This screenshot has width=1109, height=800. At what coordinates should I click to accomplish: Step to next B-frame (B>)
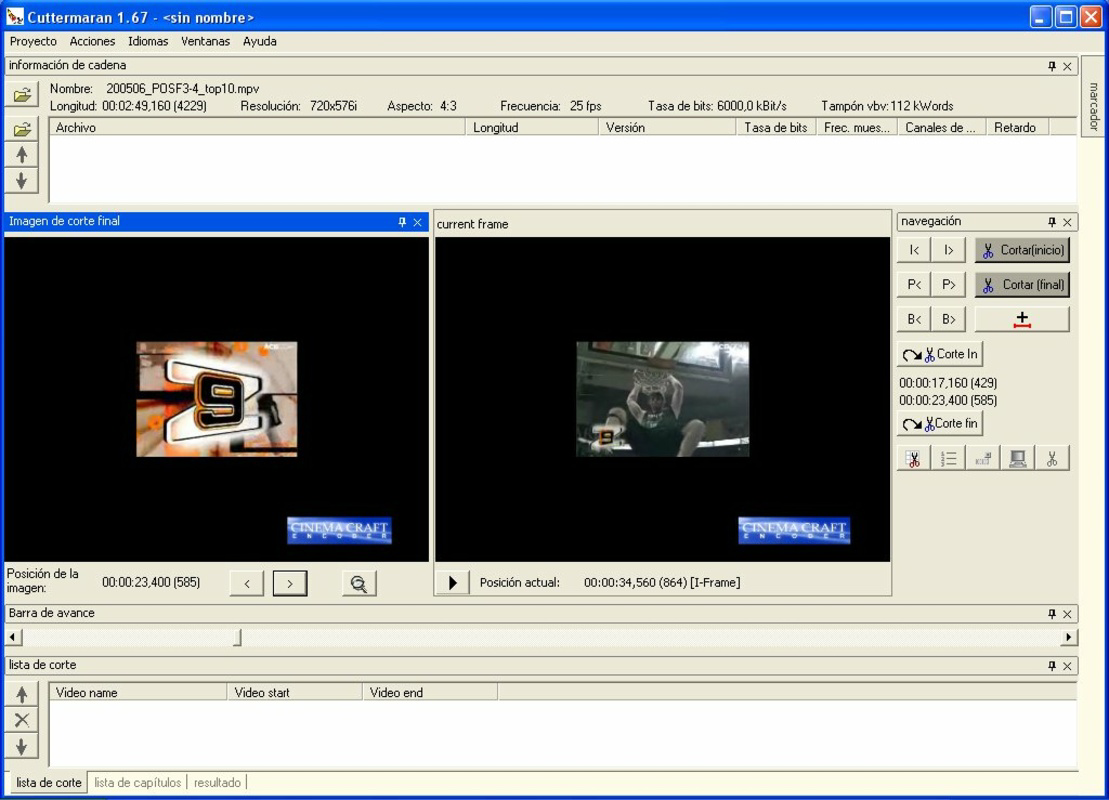[x=948, y=319]
